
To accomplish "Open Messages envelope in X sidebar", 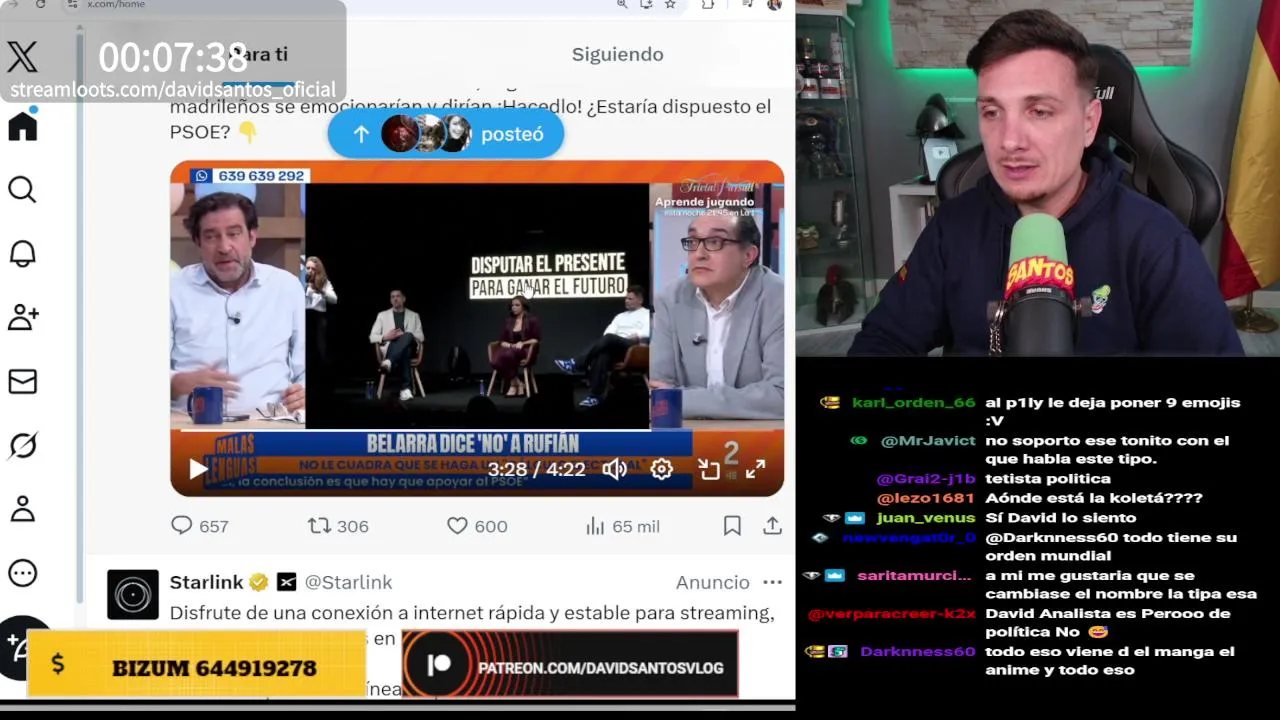I will coord(22,381).
